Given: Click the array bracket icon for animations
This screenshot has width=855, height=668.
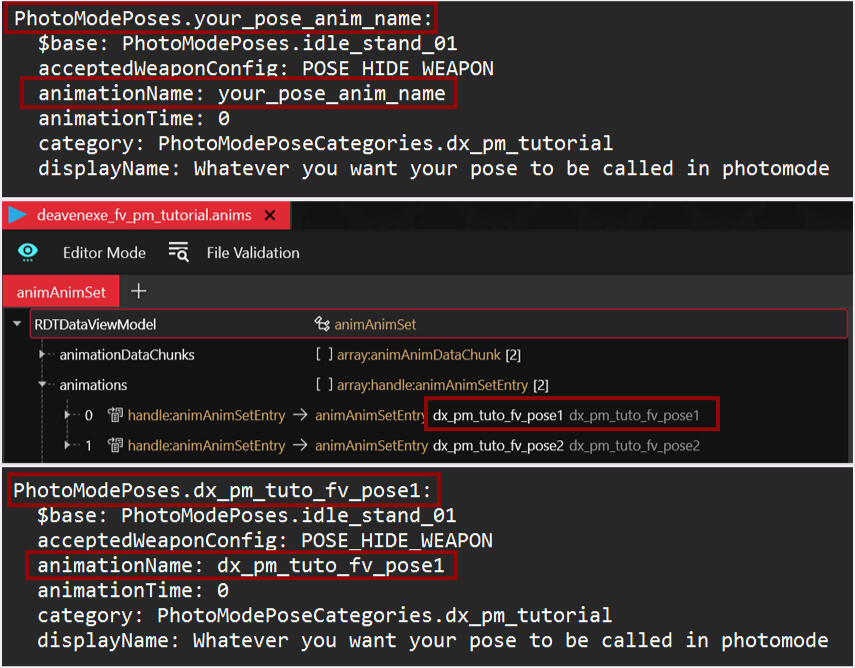Looking at the screenshot, I should 323,385.
